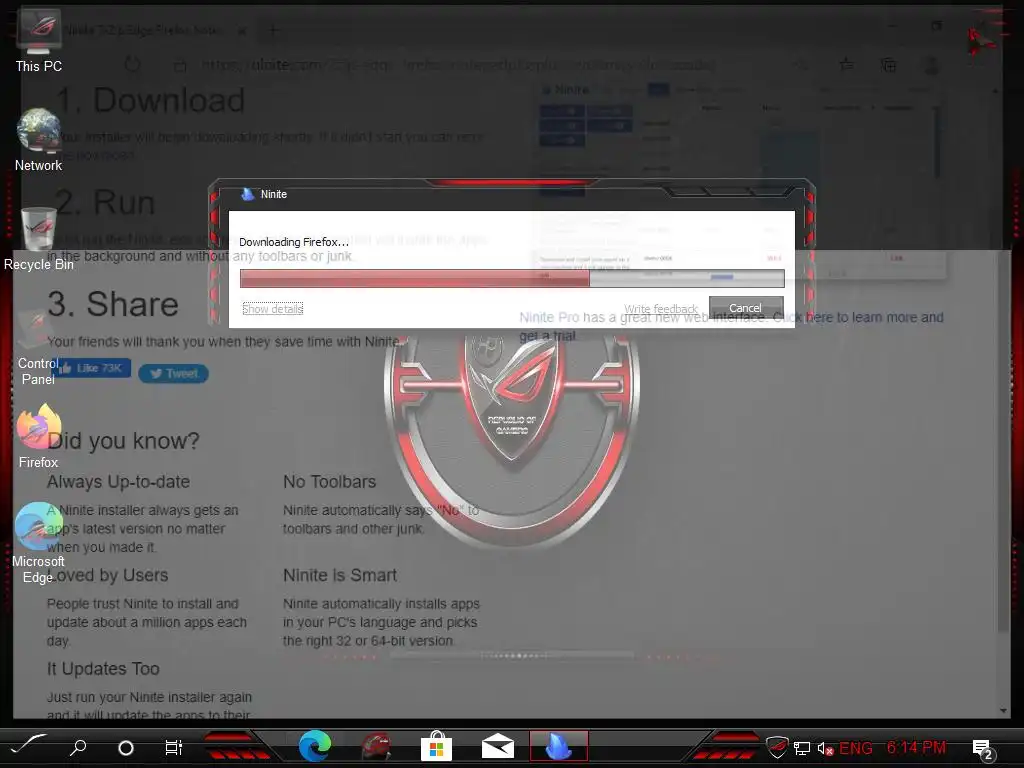
Task: Open Recycle Bin desktop icon
Action: [39, 239]
